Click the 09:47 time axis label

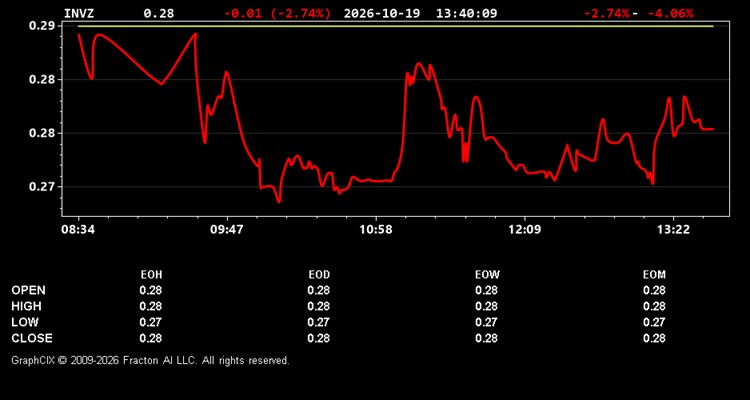coord(227,230)
